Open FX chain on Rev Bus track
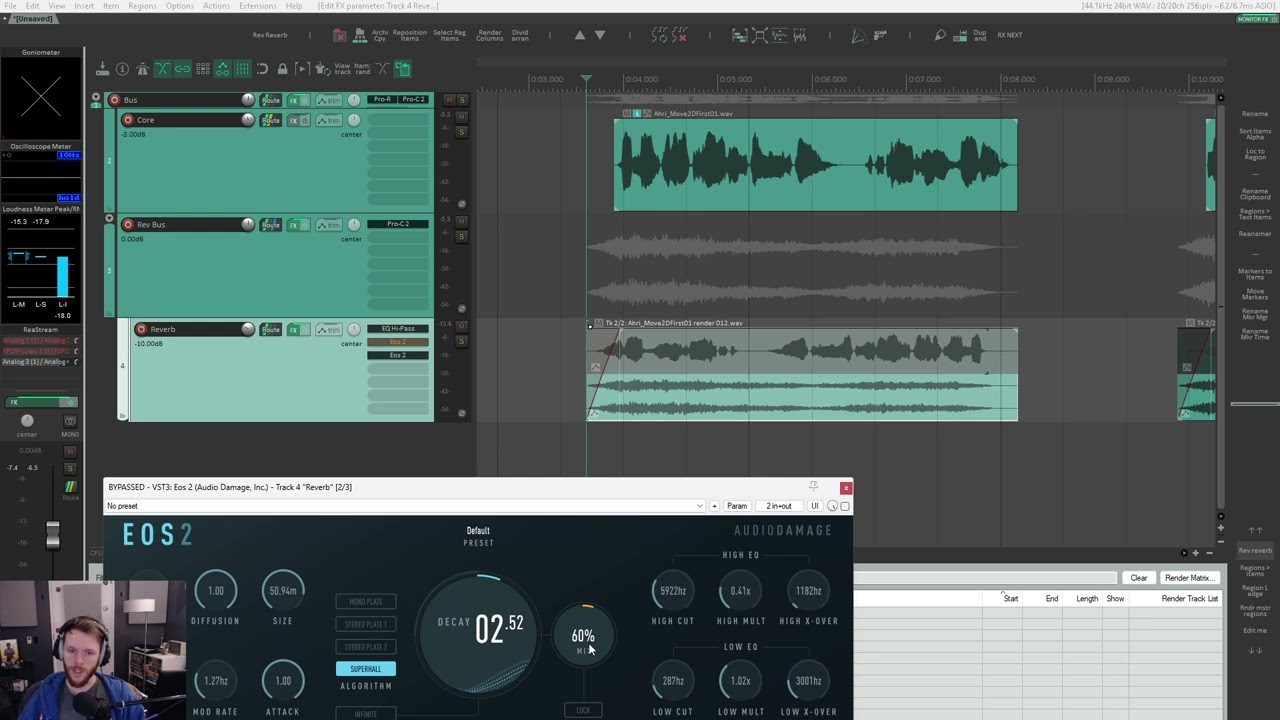Screen dimensions: 1280x720 (x=294, y=225)
